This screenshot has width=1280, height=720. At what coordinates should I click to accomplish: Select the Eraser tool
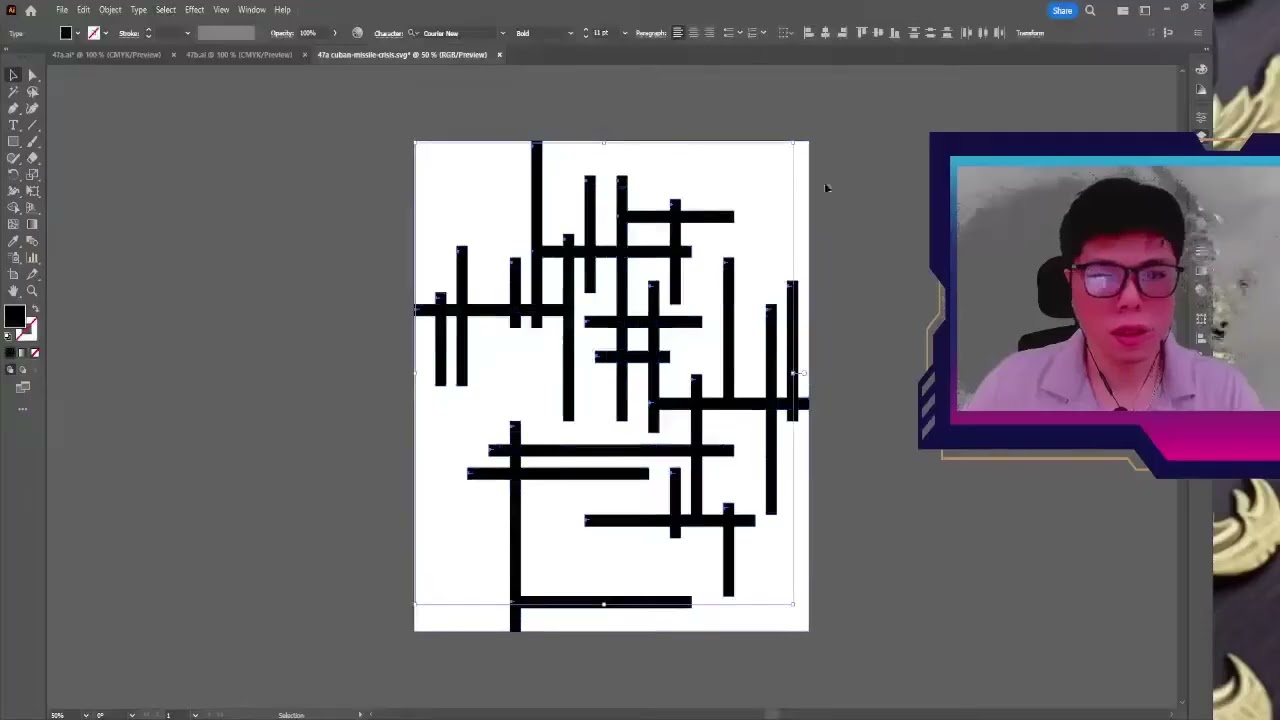click(x=32, y=158)
